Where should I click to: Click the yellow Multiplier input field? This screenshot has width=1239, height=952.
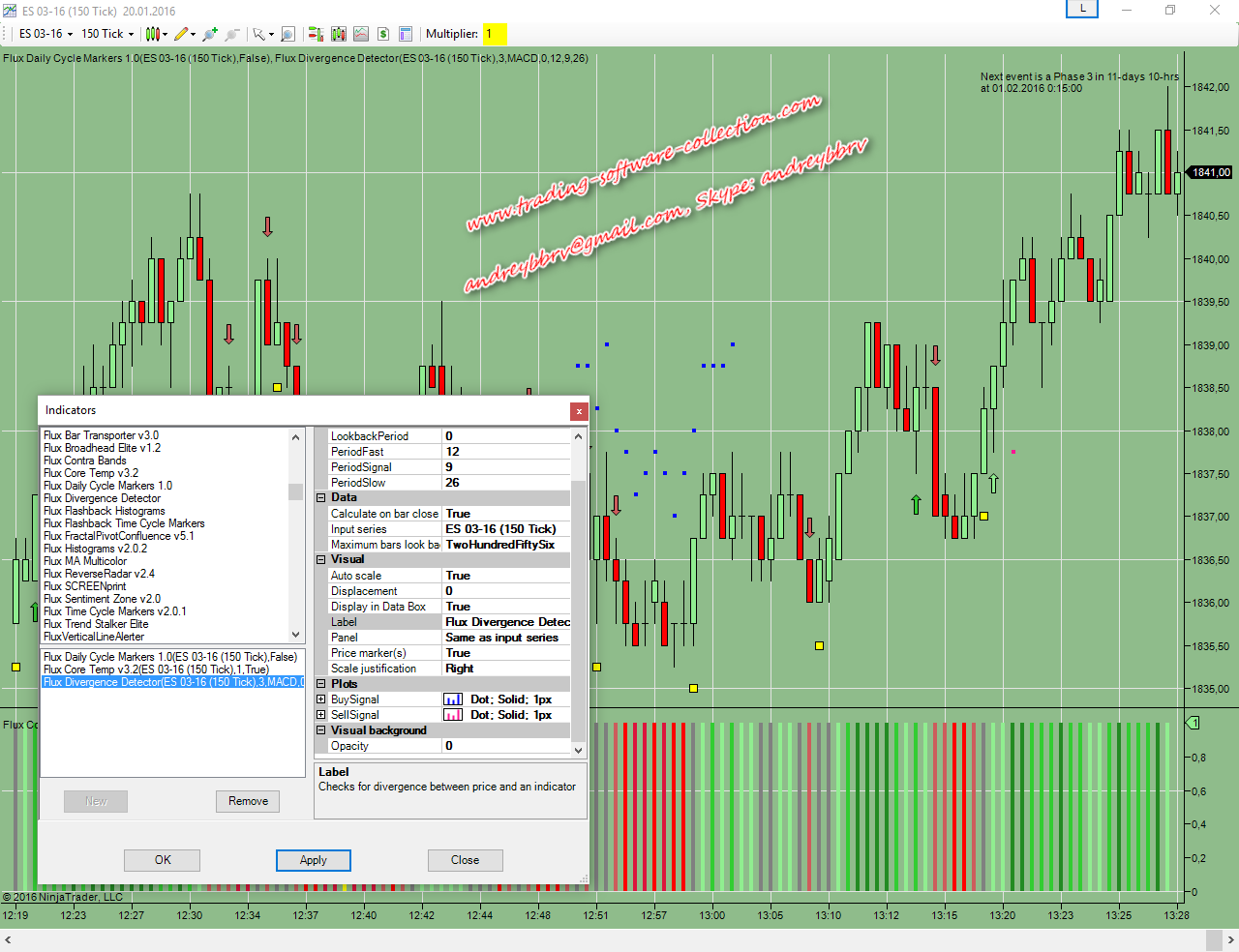pos(495,34)
